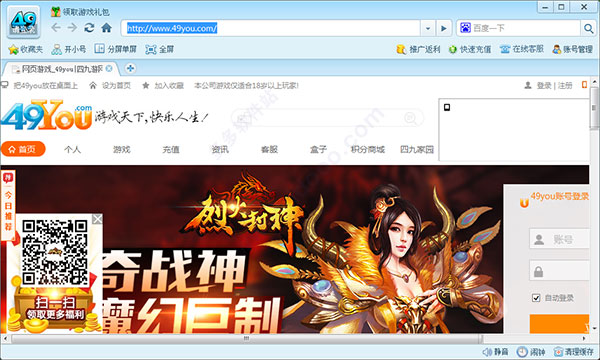
Task: Expand the address bar dropdown arrow
Action: 428,28
